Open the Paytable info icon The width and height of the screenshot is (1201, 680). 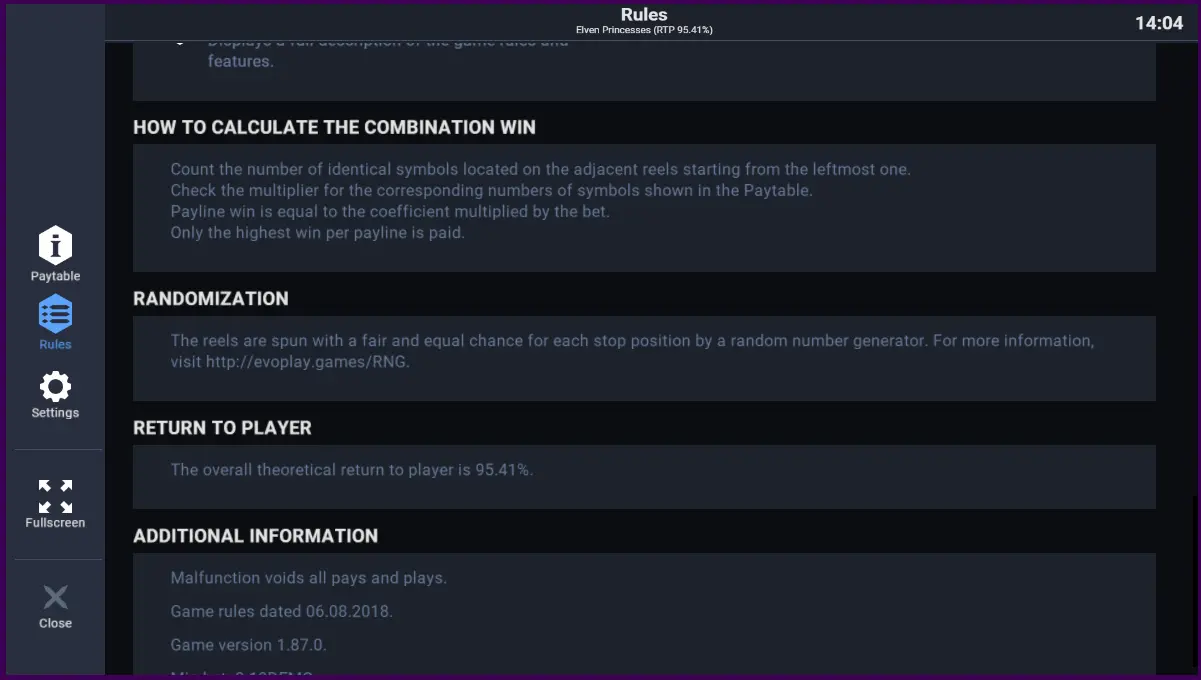click(x=55, y=245)
